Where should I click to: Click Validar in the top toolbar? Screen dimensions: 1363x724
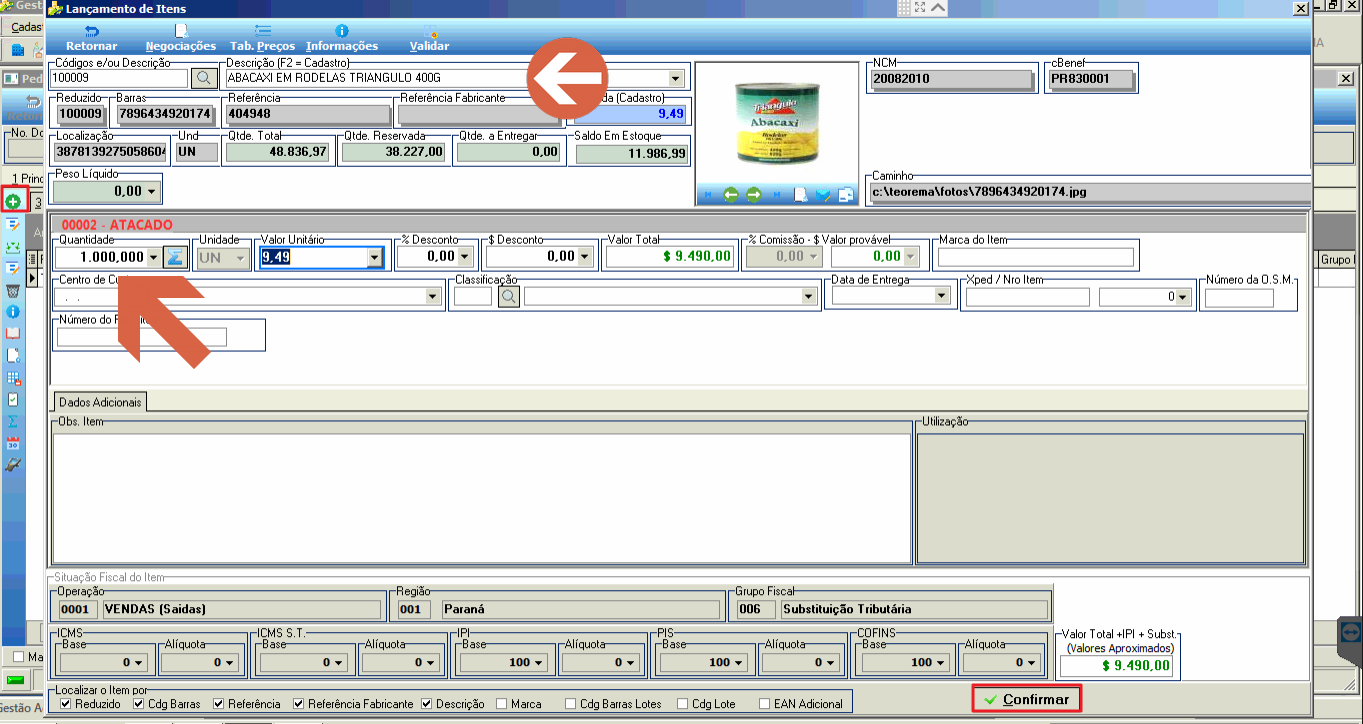pyautogui.click(x=429, y=39)
